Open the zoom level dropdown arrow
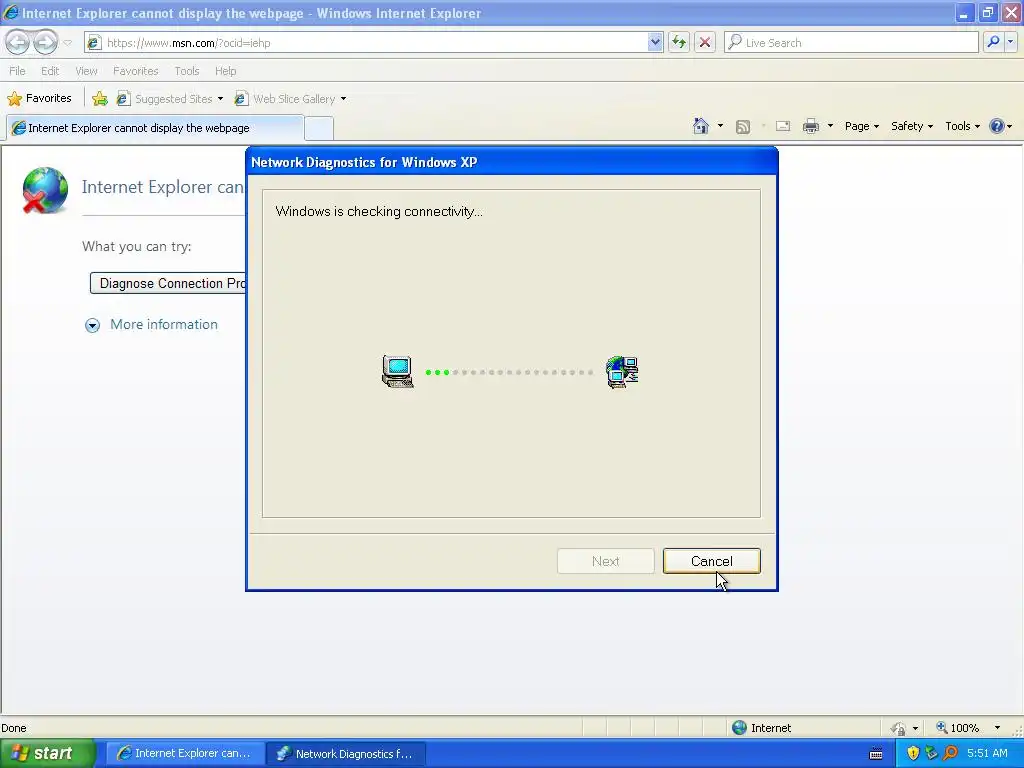Image resolution: width=1024 pixels, height=768 pixels. click(x=997, y=728)
